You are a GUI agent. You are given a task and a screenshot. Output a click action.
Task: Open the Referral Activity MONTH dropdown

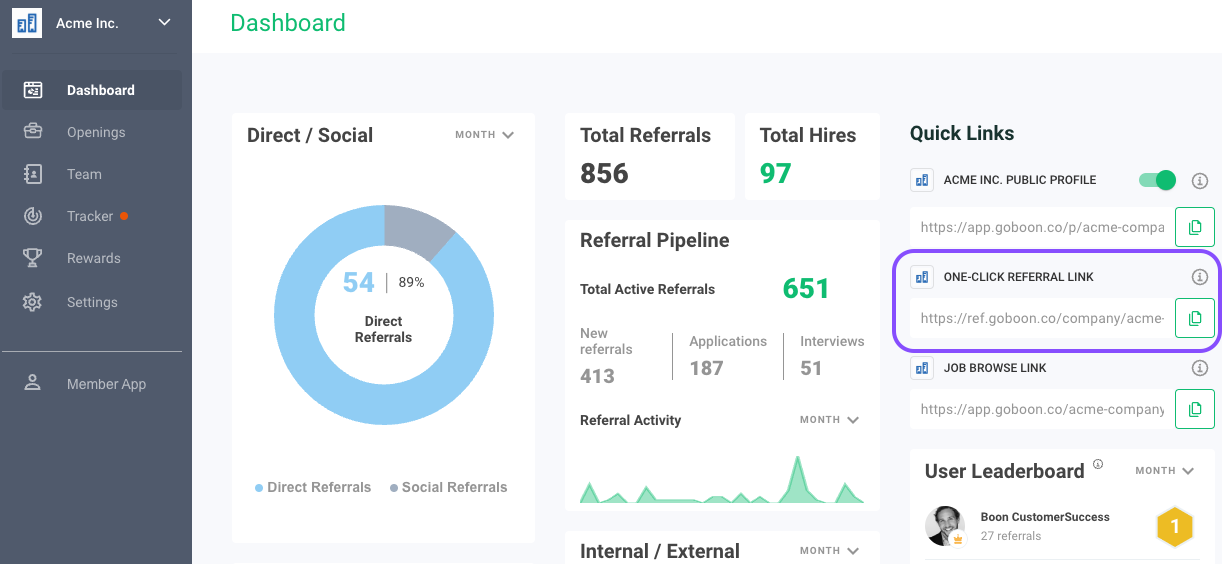[829, 420]
